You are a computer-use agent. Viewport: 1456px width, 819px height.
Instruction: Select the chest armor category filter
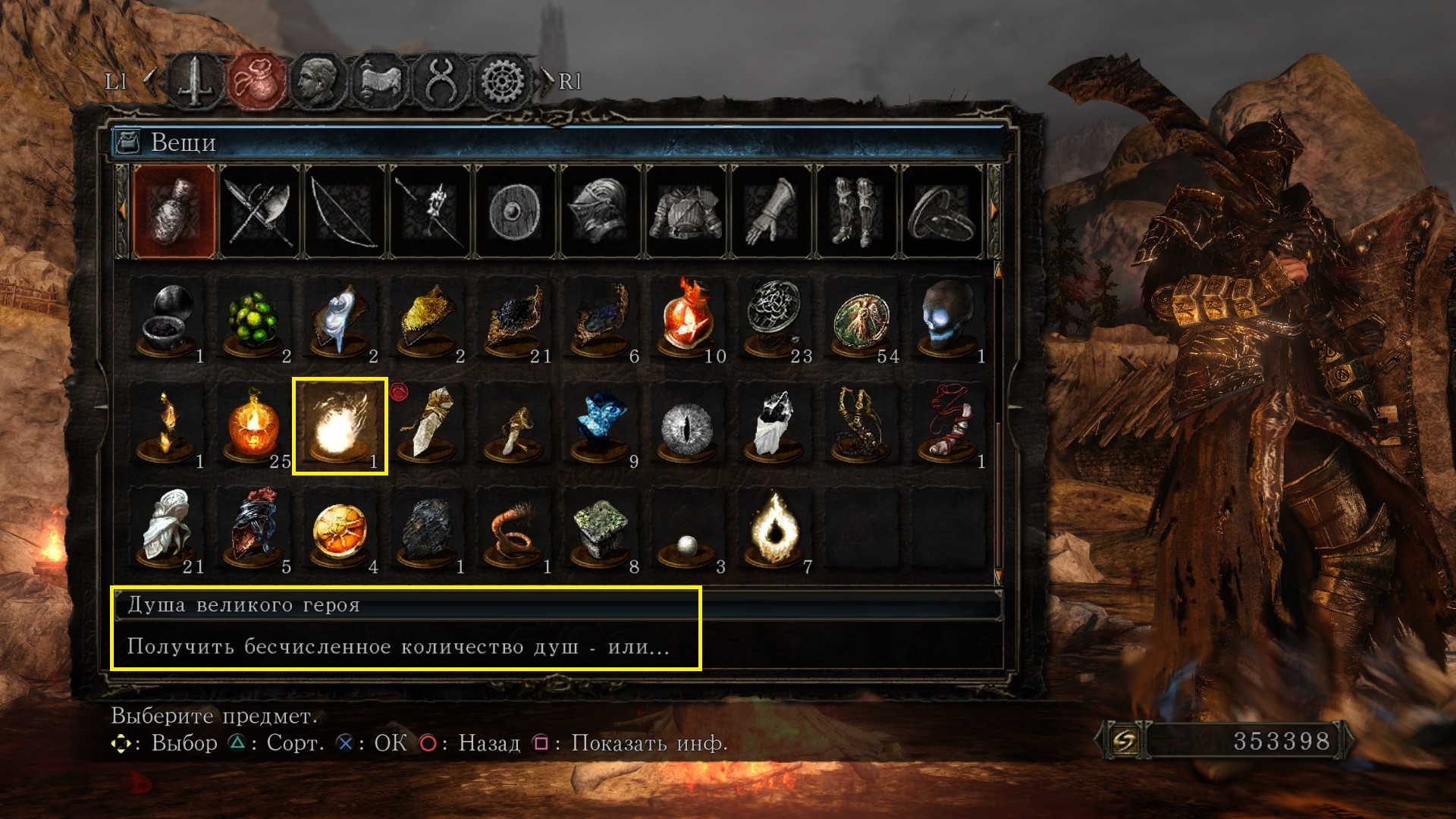686,212
